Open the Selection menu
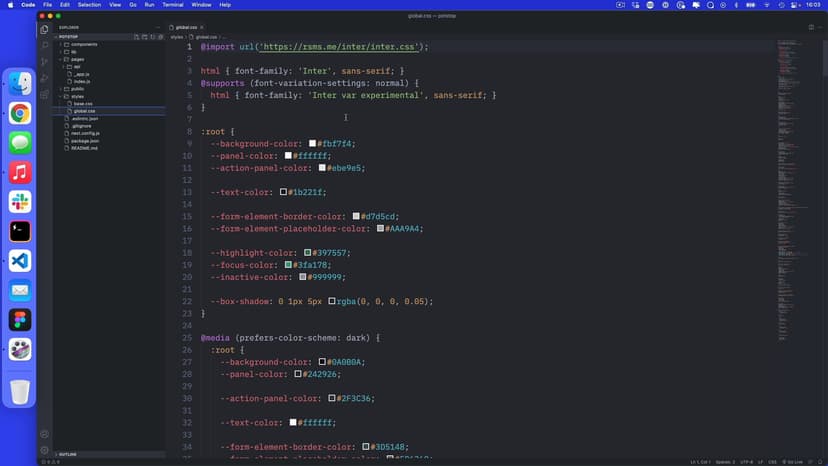828x466 pixels. coord(89,5)
